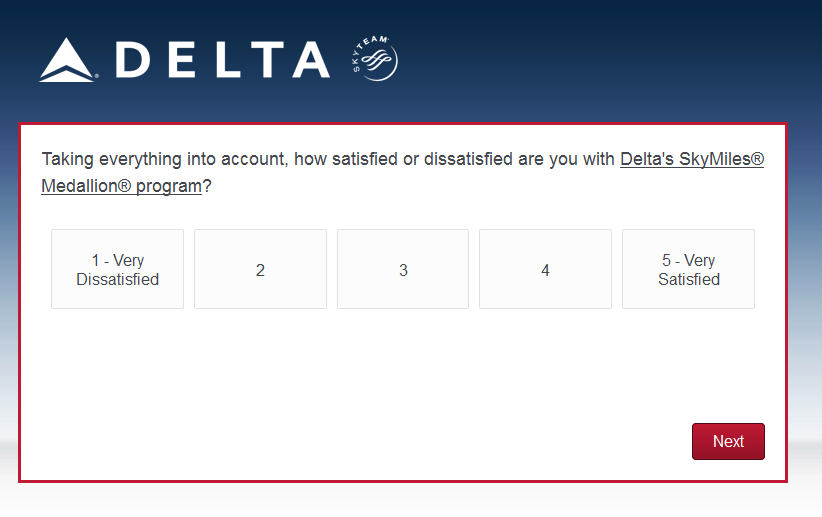
Task: Click the red border of survey panel
Action: (x=19, y=300)
